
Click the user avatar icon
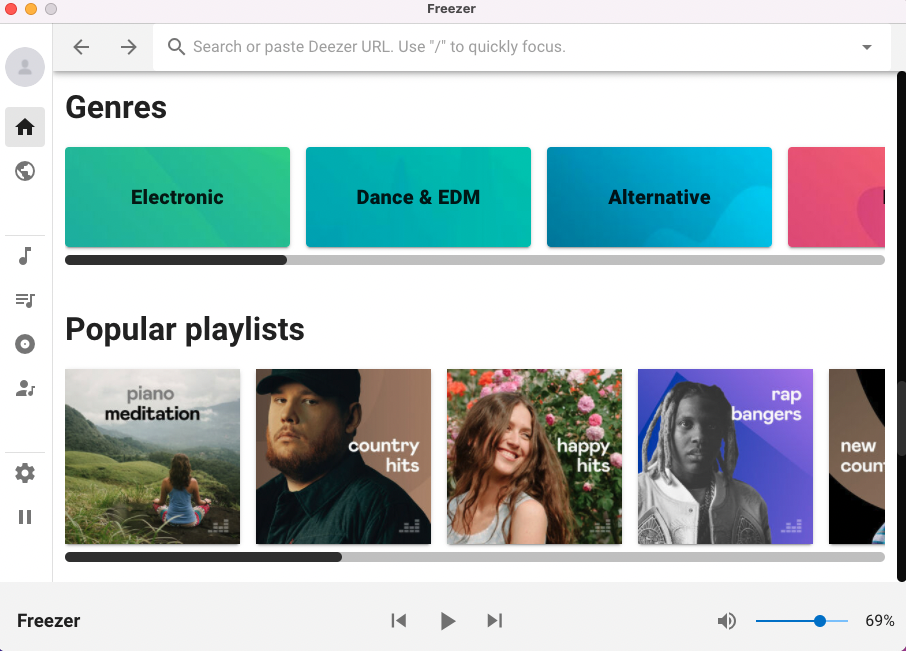[x=25, y=67]
